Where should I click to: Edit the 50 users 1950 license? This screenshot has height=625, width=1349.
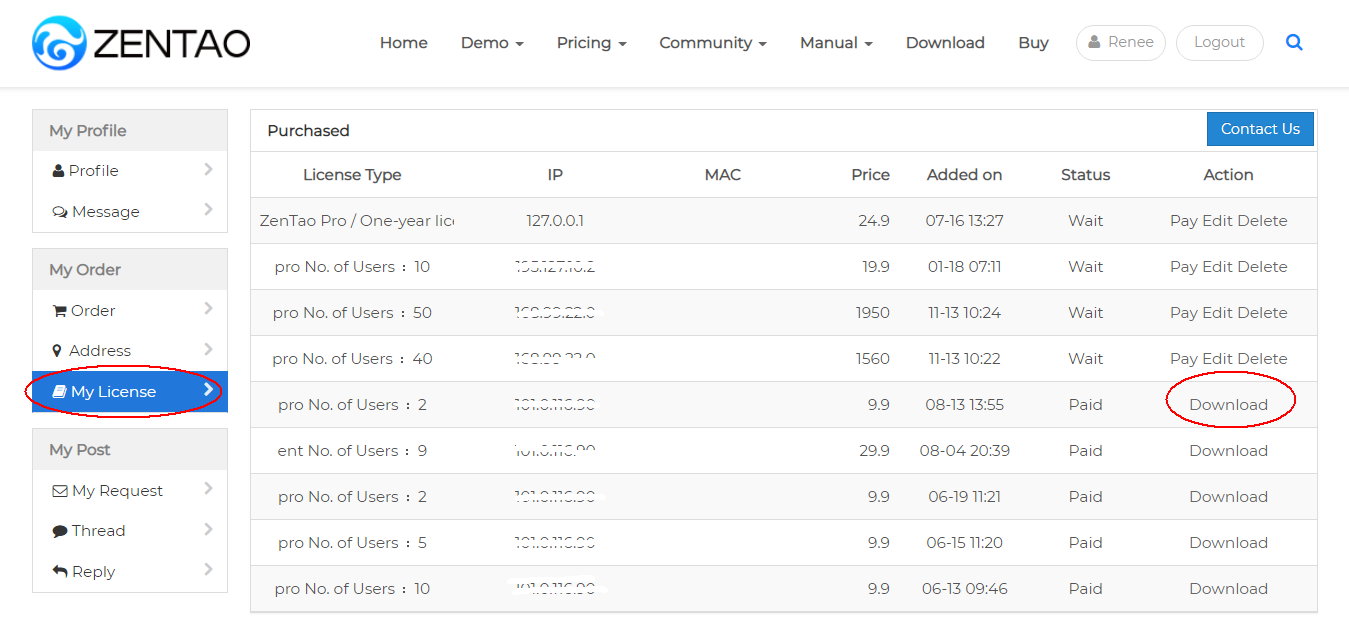[x=1217, y=313]
